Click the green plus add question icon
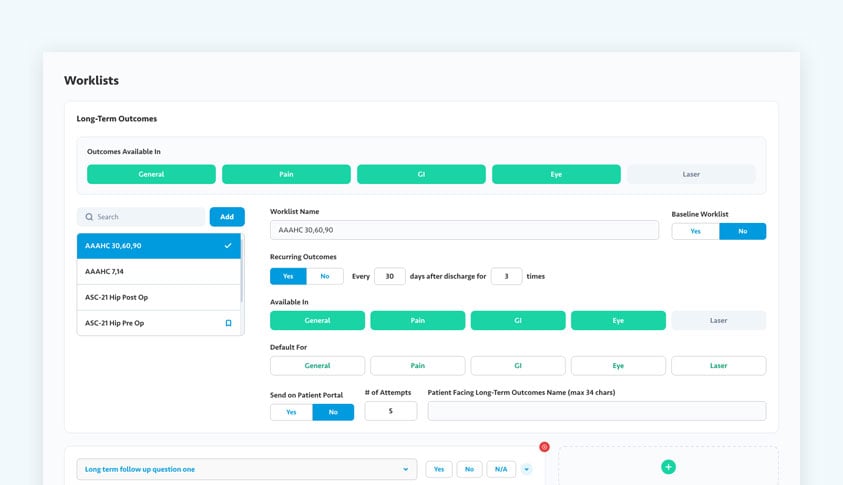 pyautogui.click(x=668, y=467)
